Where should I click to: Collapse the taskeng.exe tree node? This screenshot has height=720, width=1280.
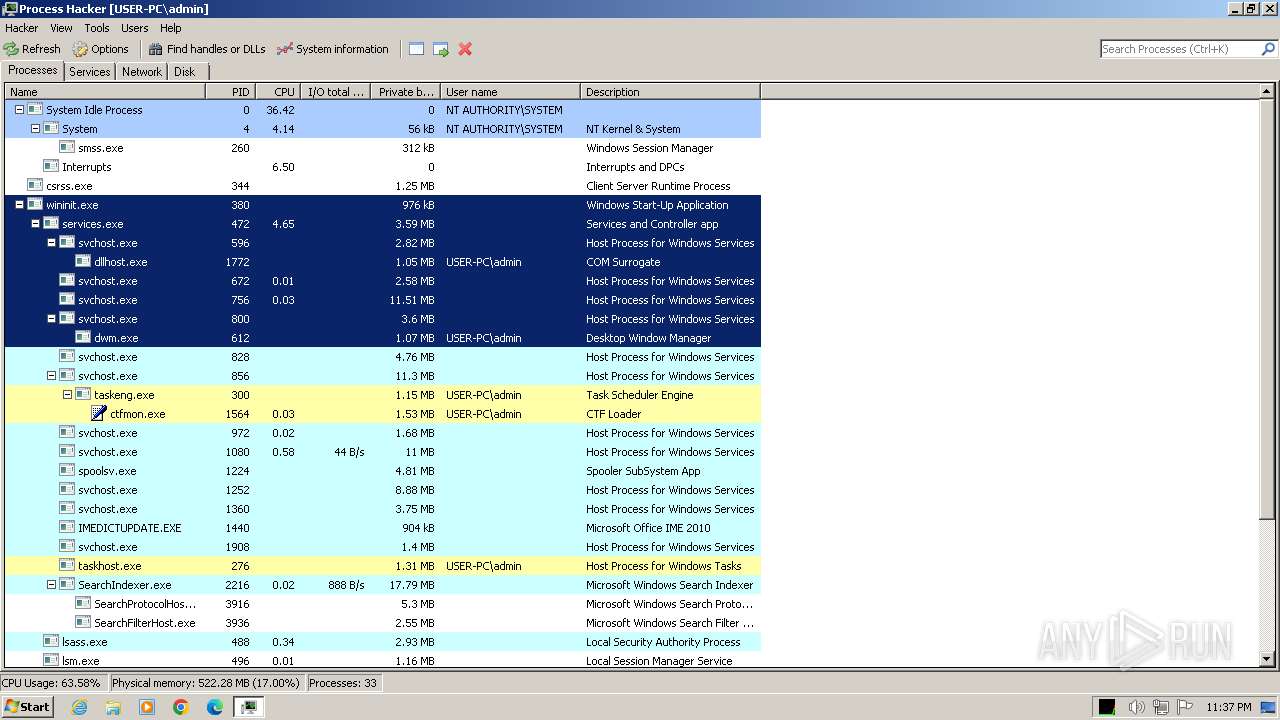pyautogui.click(x=67, y=395)
